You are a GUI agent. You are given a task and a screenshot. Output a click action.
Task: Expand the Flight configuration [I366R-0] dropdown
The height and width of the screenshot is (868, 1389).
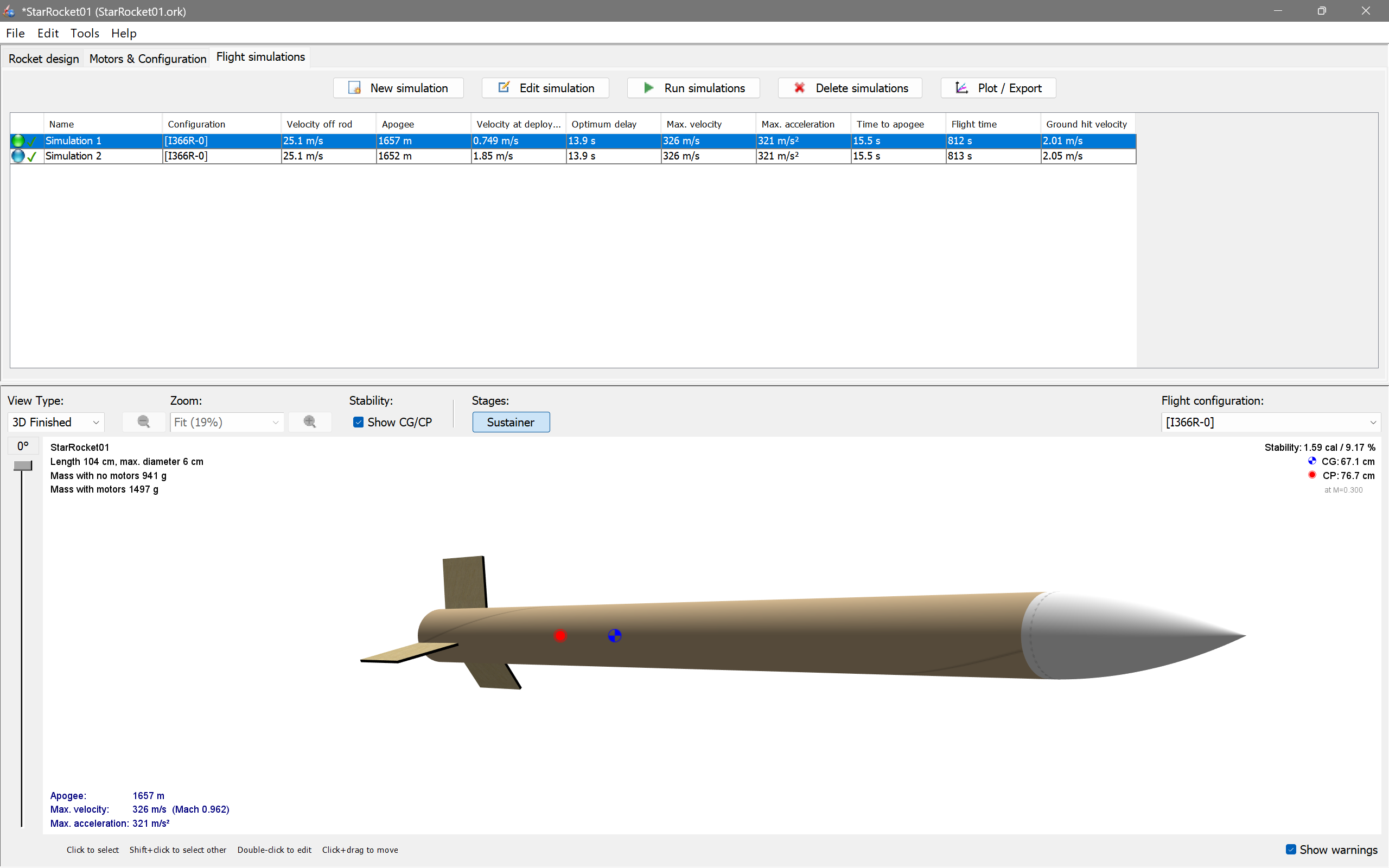tap(1372, 422)
